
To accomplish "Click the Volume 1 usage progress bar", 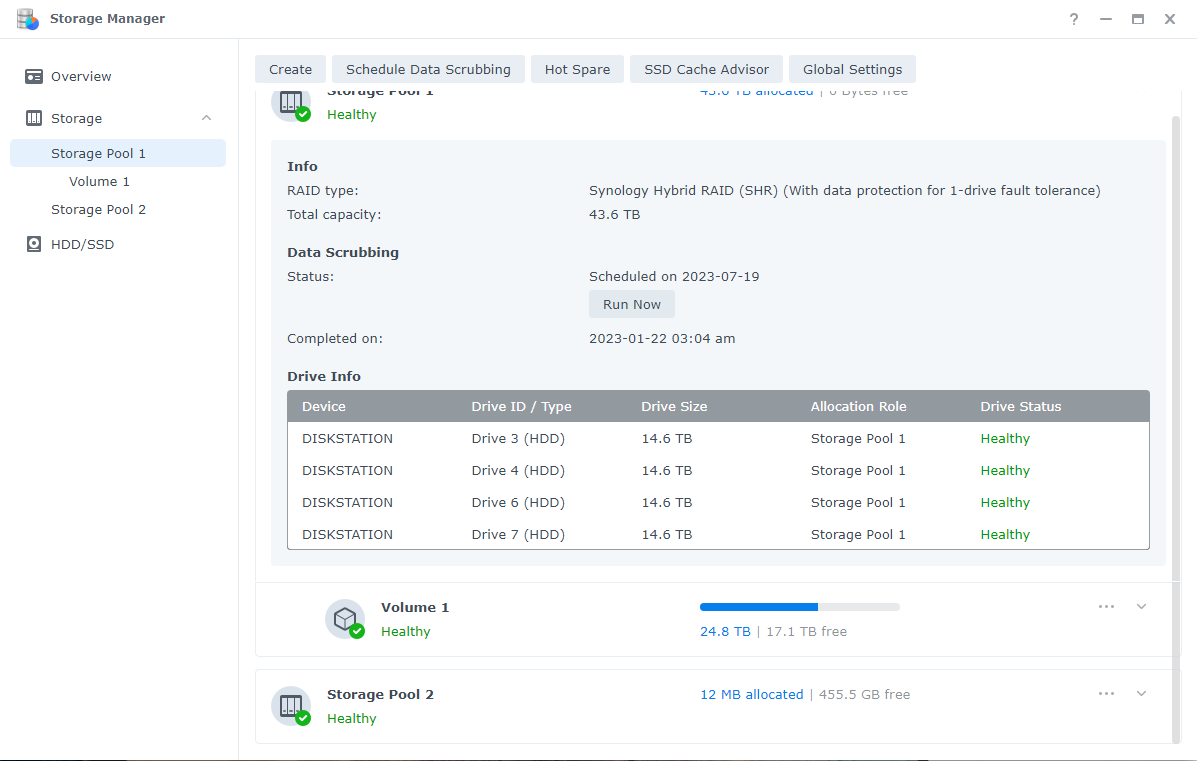I will tap(799, 607).
